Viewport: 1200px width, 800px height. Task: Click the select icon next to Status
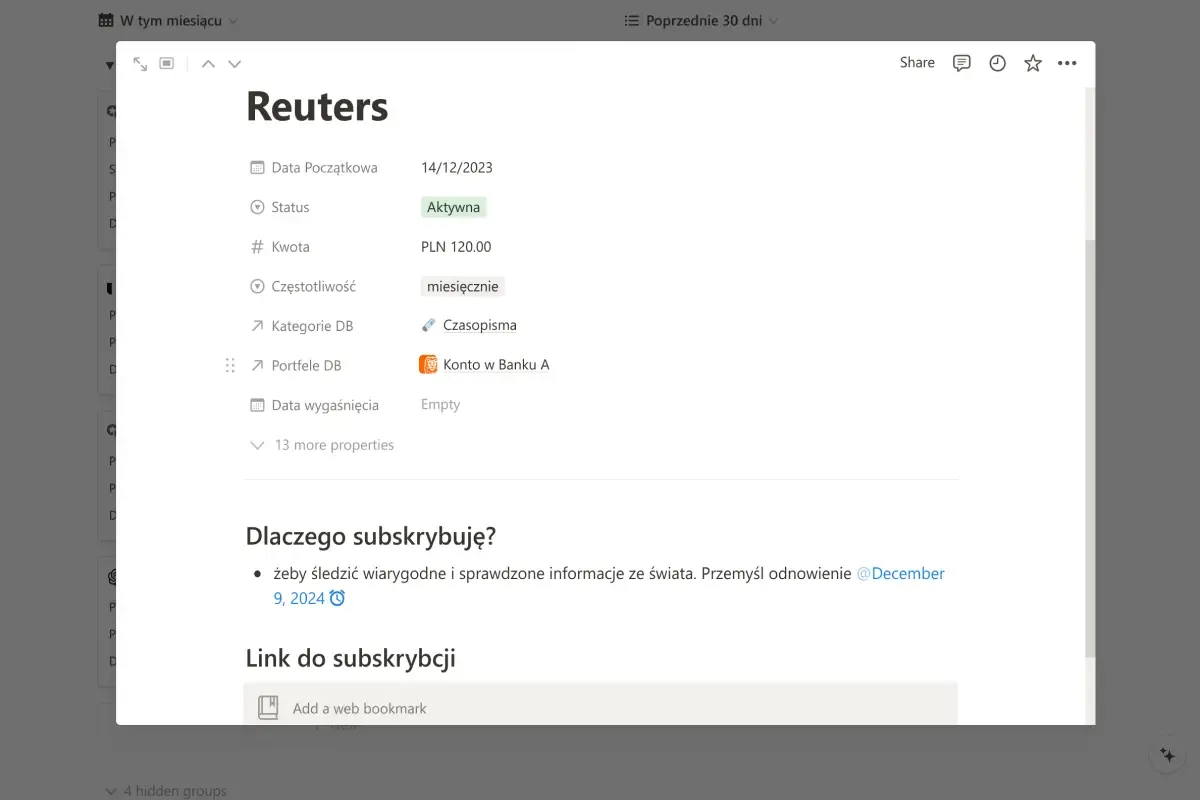tap(257, 207)
